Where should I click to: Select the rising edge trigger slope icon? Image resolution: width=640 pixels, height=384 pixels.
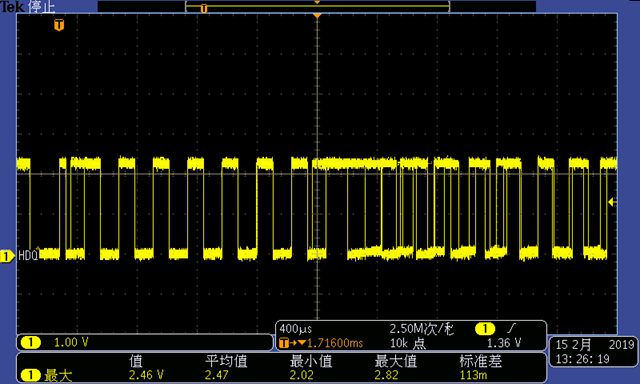511,328
